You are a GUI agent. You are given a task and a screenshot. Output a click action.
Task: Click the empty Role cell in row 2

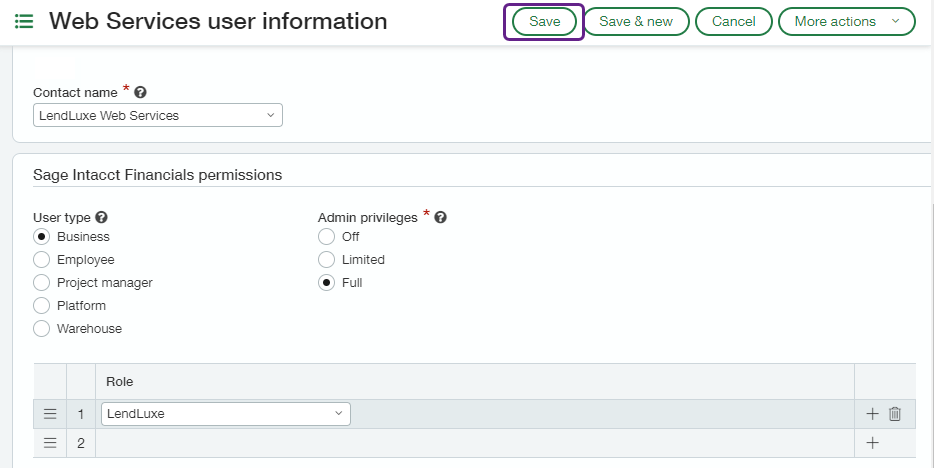(474, 443)
